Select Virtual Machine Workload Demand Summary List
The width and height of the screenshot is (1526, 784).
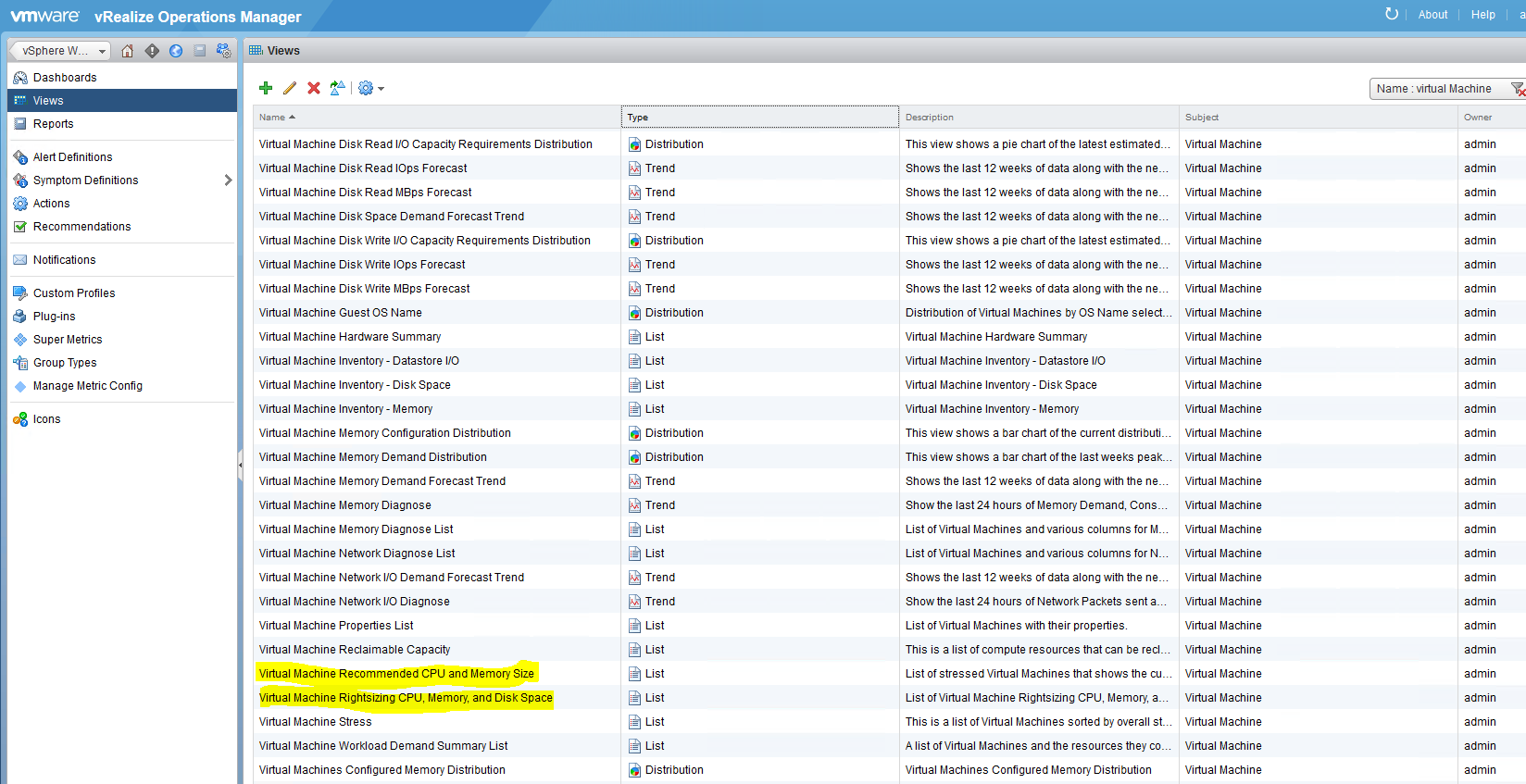[383, 746]
